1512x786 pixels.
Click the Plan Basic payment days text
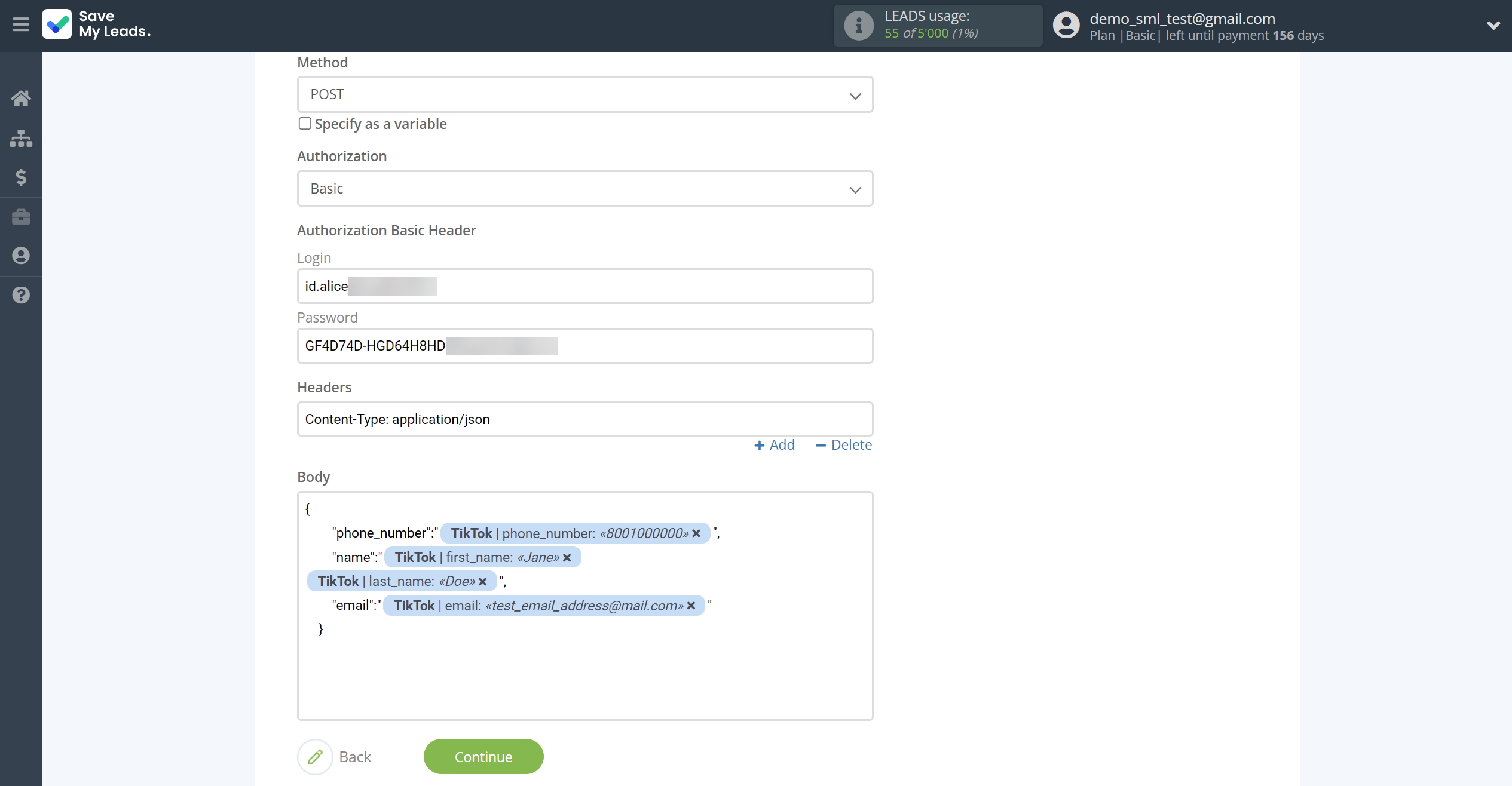pyautogui.click(x=1207, y=35)
